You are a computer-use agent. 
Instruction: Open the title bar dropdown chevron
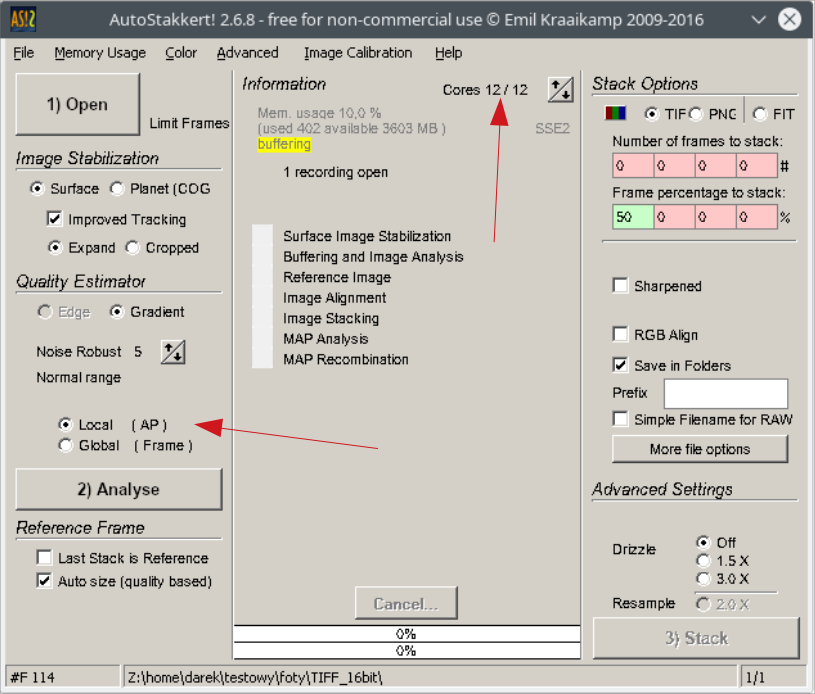click(x=759, y=20)
